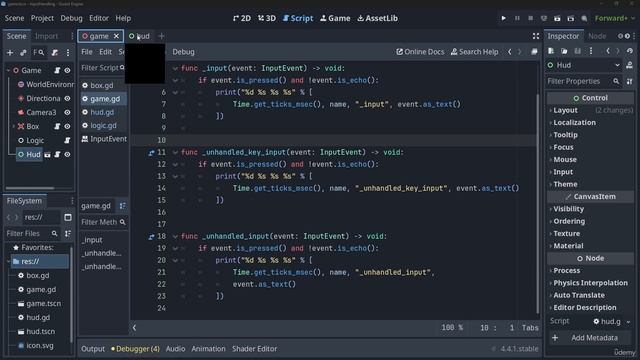Open the Shader Editor bottom panel
The width and height of the screenshot is (640, 360).
tap(254, 349)
